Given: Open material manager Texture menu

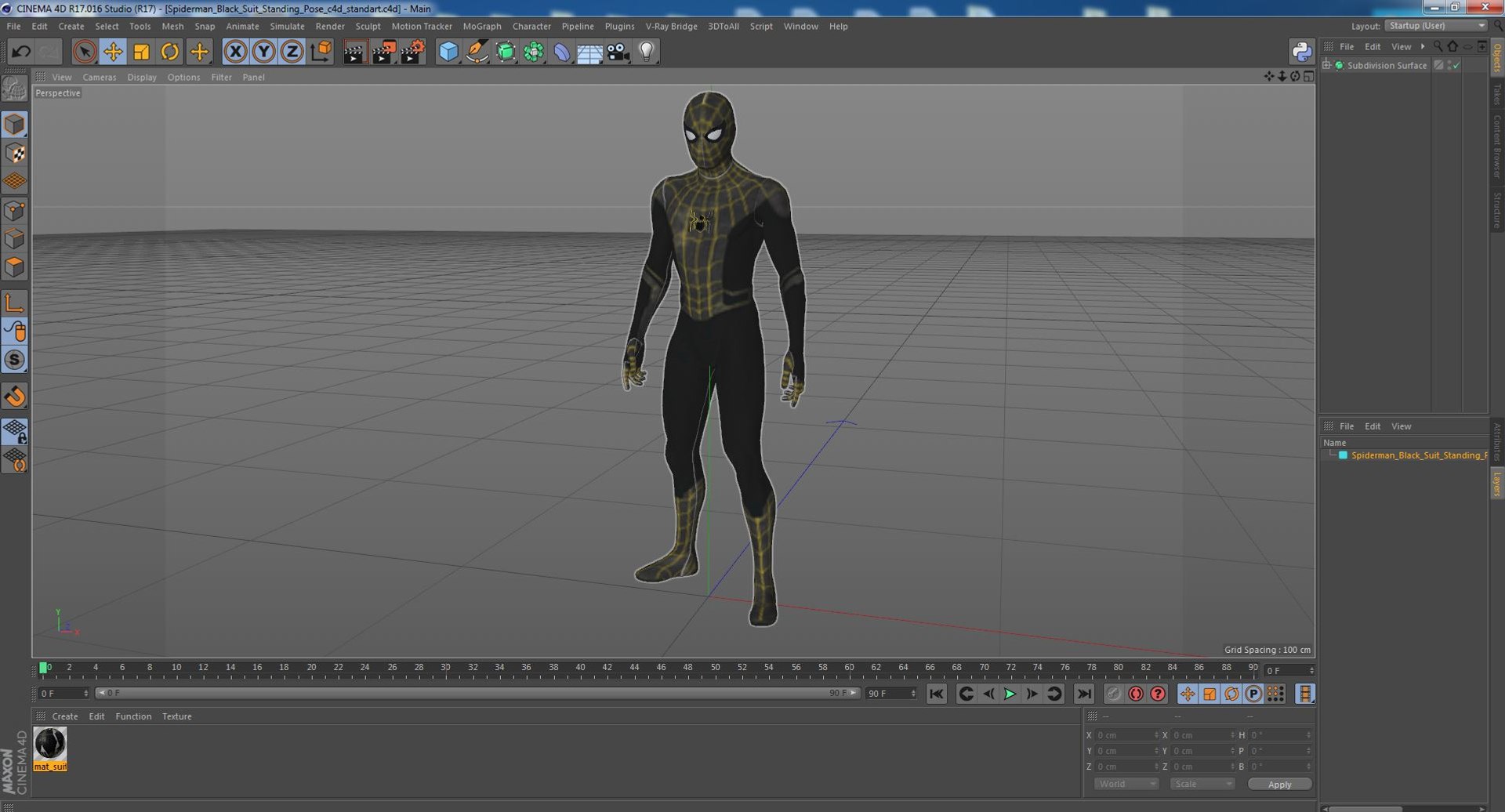Looking at the screenshot, I should [176, 716].
